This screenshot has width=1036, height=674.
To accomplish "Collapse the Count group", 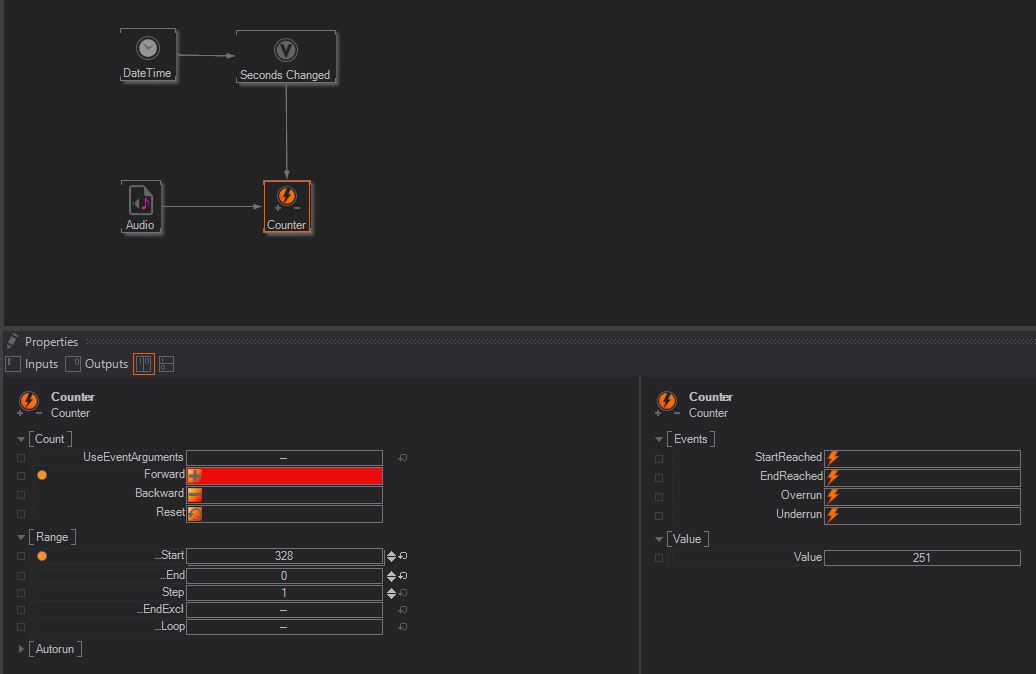I will (21, 439).
